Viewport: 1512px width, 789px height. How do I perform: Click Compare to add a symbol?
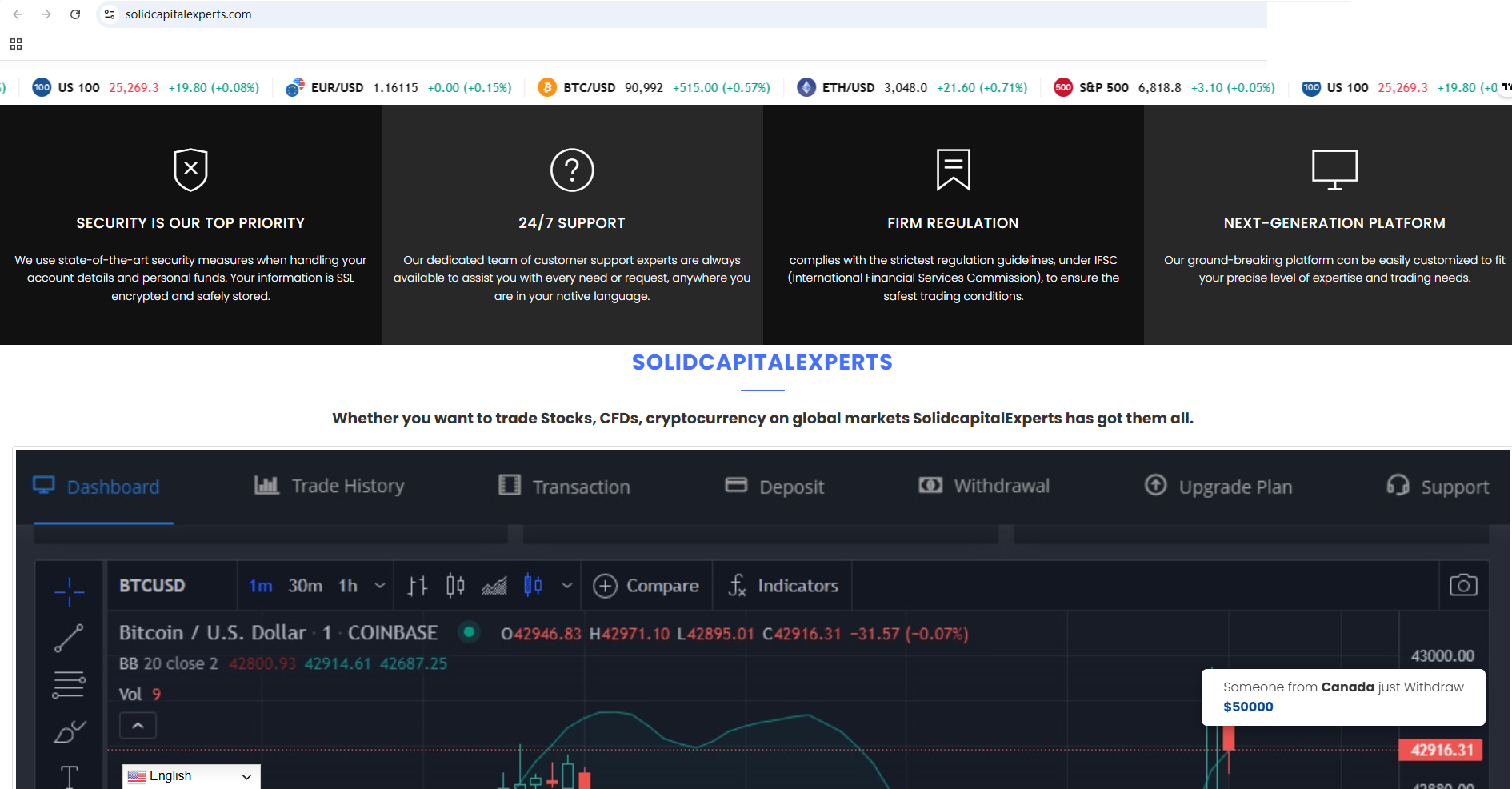[646, 586]
